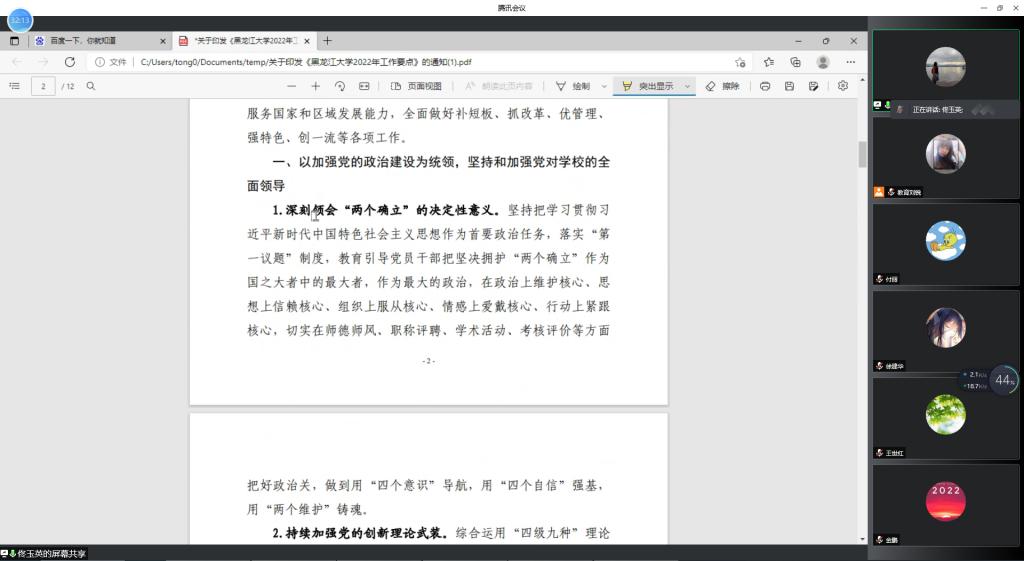Open a new browser tab

click(327, 41)
